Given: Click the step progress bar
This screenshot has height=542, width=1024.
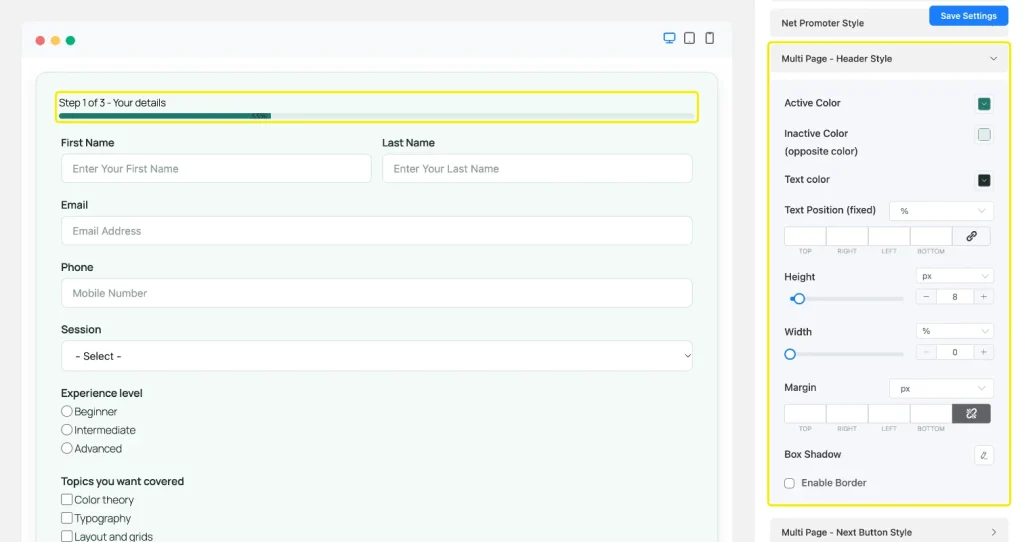Looking at the screenshot, I should click(x=376, y=116).
